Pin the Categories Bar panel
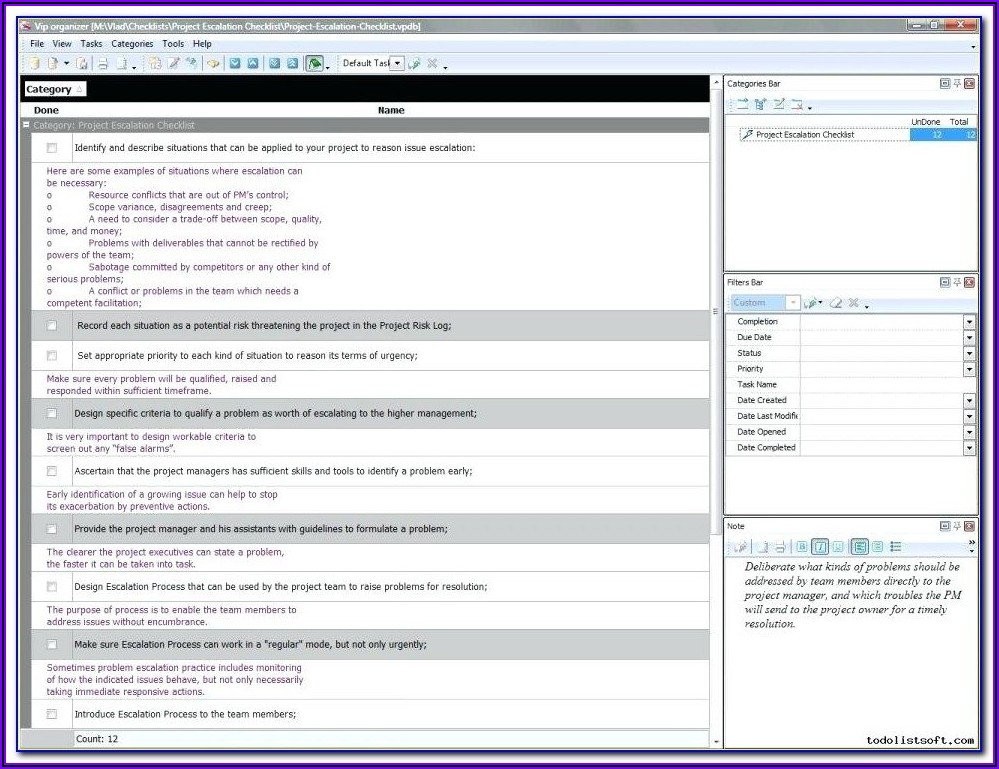The width and height of the screenshot is (999, 769). [957, 84]
